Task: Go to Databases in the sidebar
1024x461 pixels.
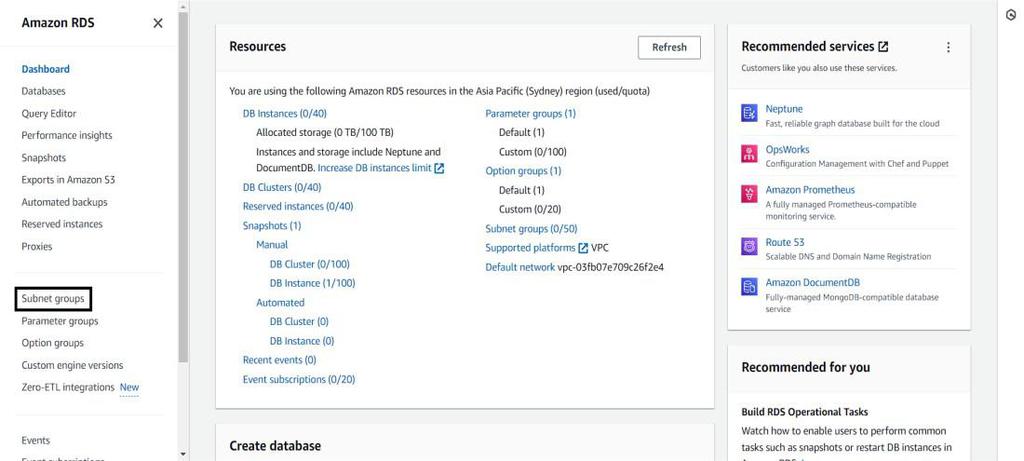Action: click(x=43, y=91)
